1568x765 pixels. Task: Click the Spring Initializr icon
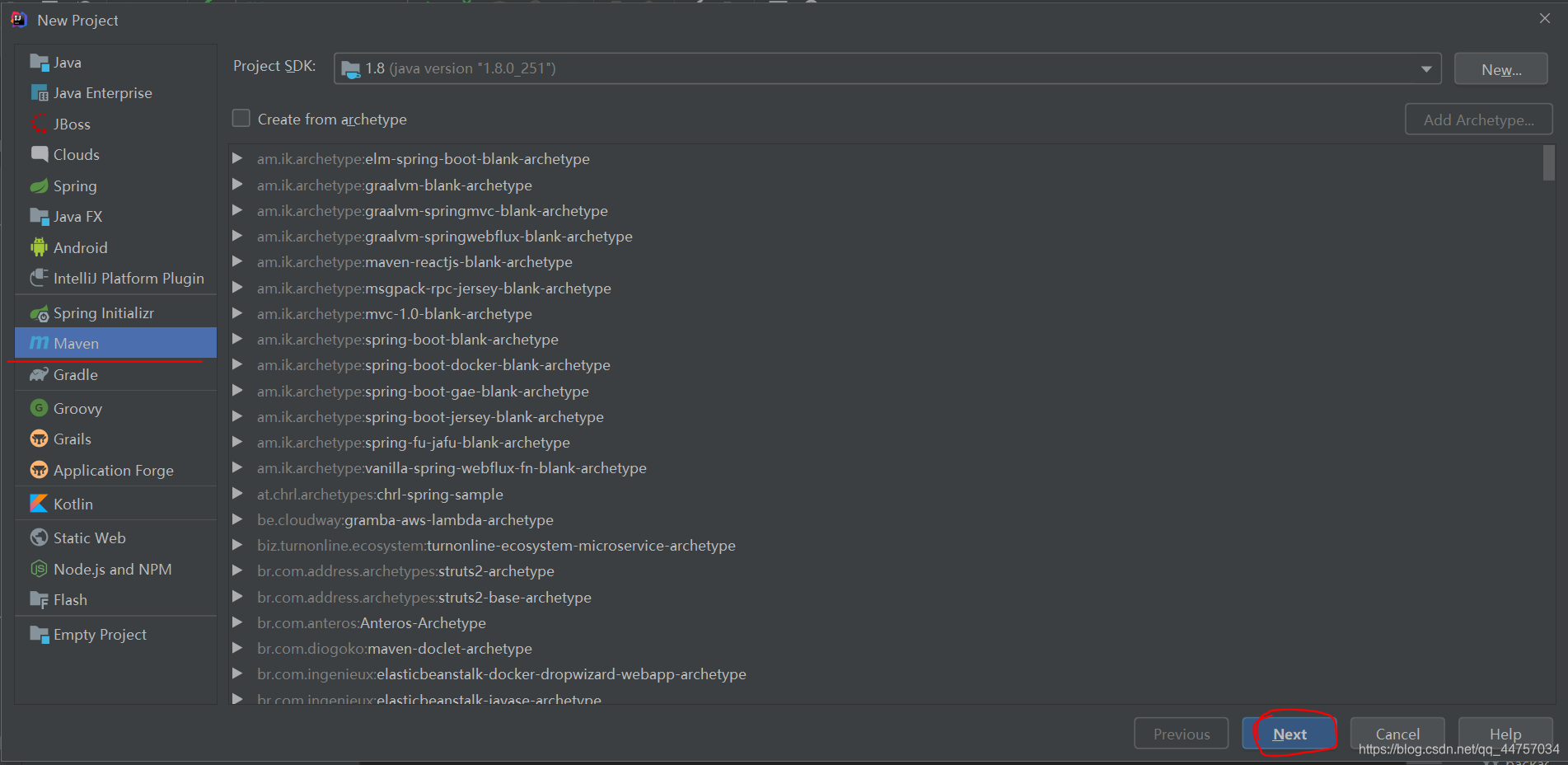[x=39, y=313]
